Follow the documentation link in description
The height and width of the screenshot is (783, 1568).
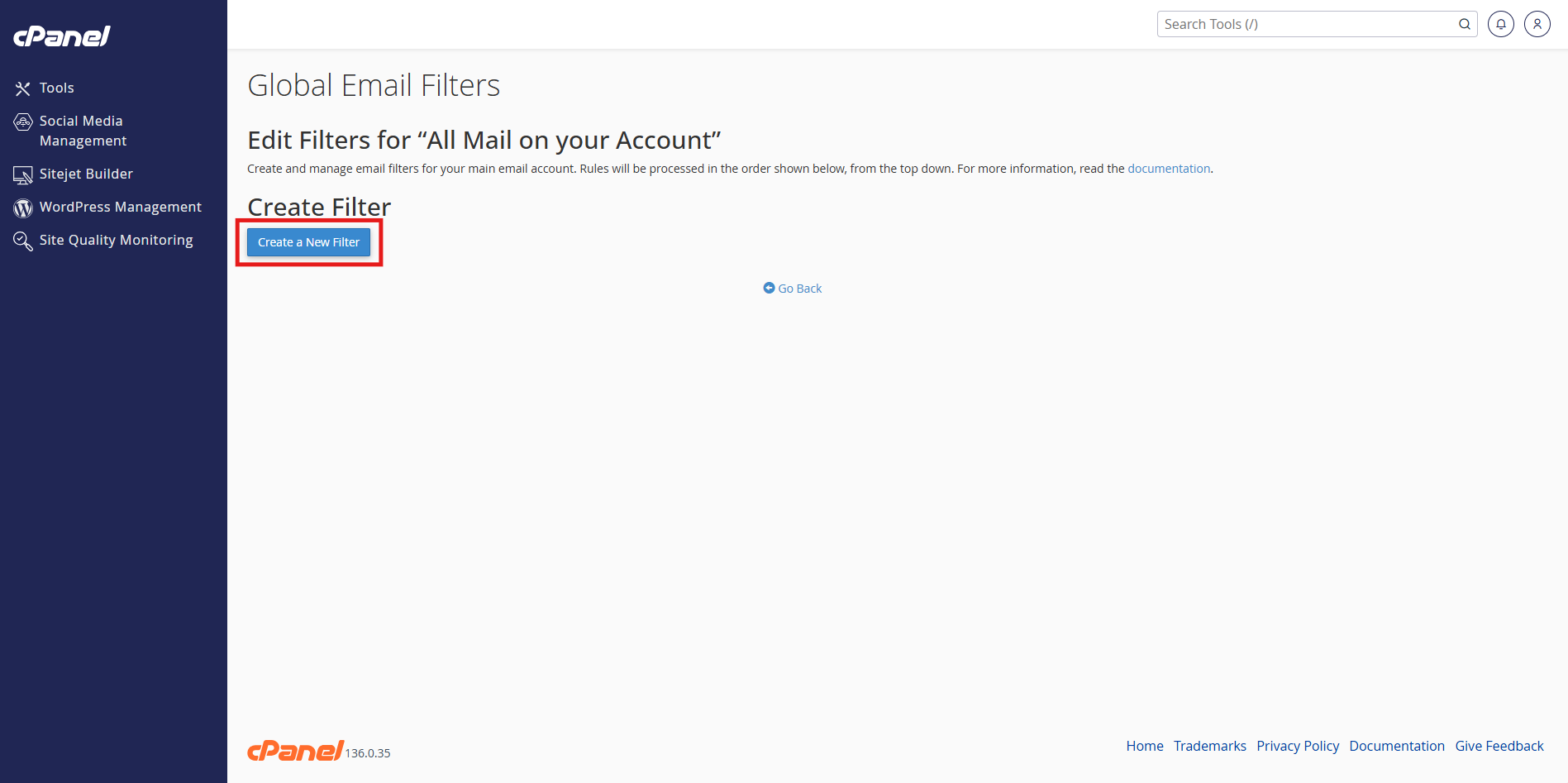(1169, 169)
